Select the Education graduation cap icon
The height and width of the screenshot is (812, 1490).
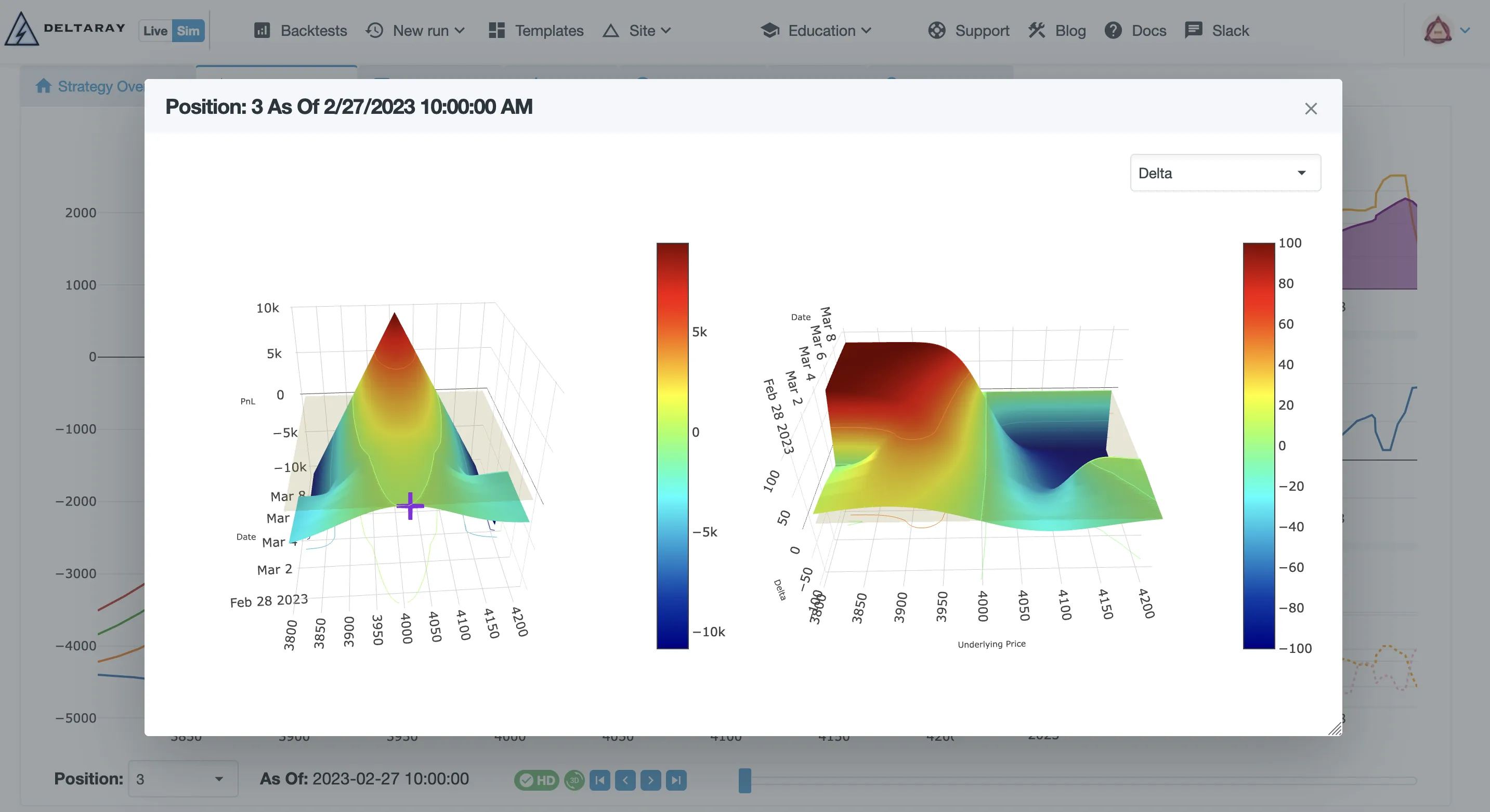[769, 30]
